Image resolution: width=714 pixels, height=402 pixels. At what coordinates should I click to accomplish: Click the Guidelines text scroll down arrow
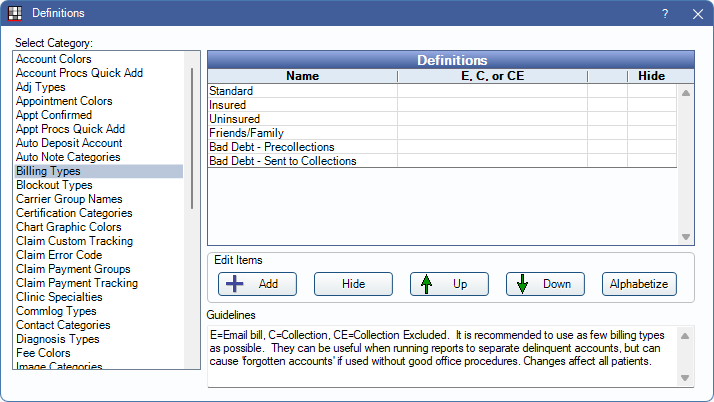click(x=686, y=378)
